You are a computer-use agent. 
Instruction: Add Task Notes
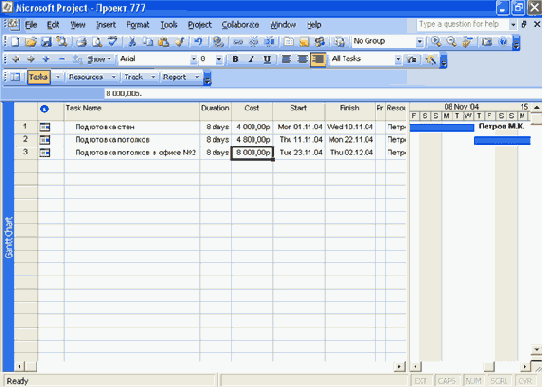[x=304, y=42]
